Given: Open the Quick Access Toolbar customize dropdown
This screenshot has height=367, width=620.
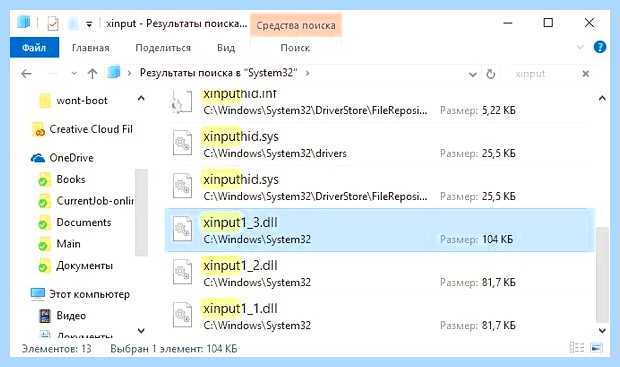Looking at the screenshot, I should [x=89, y=25].
